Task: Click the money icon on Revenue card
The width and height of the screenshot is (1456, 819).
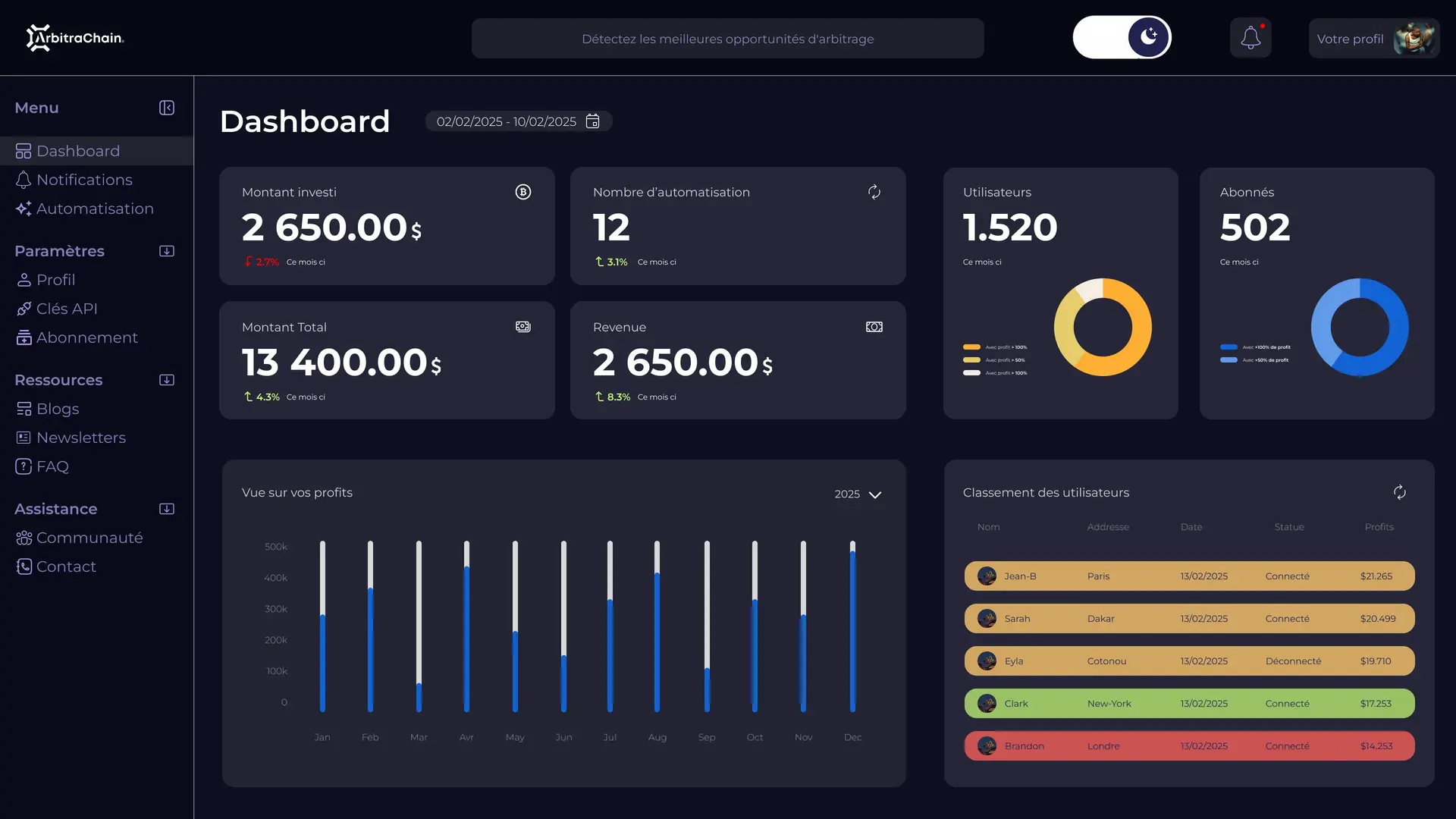Action: (874, 327)
